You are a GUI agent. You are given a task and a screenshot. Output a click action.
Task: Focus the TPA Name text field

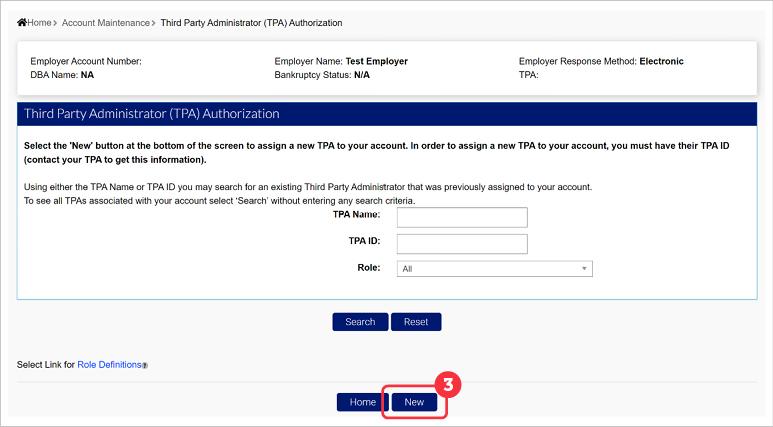click(x=461, y=217)
